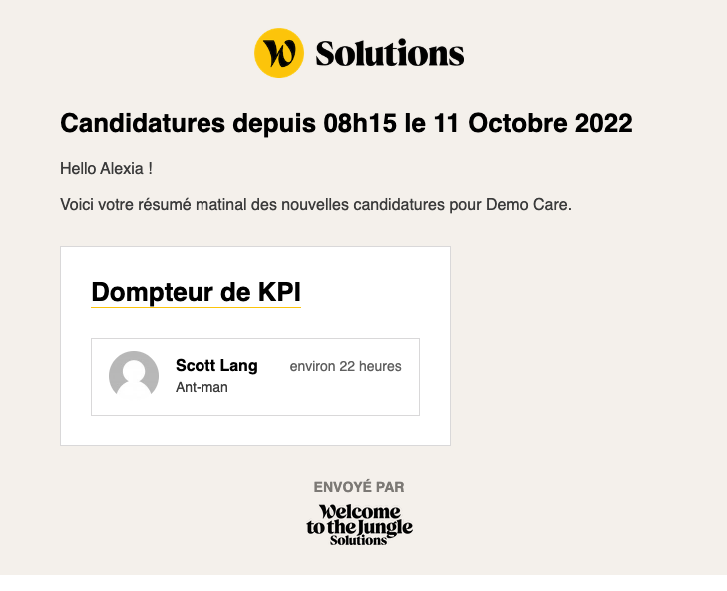Open the Dompteur de KPI job link
The height and width of the screenshot is (591, 727).
coord(196,292)
